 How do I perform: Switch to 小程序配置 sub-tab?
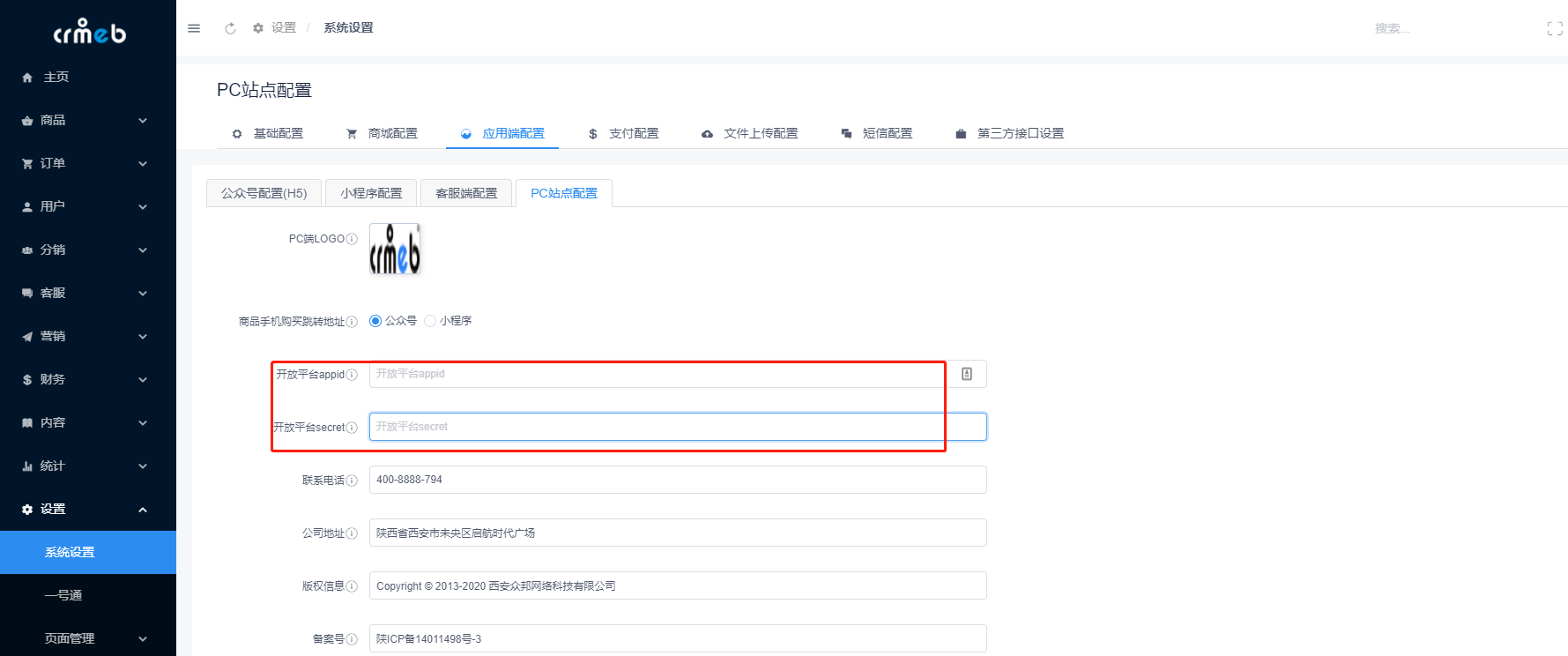(x=371, y=193)
